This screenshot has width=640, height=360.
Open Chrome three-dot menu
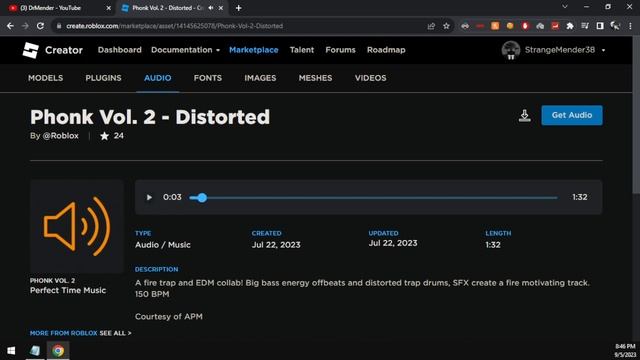[x=630, y=26]
